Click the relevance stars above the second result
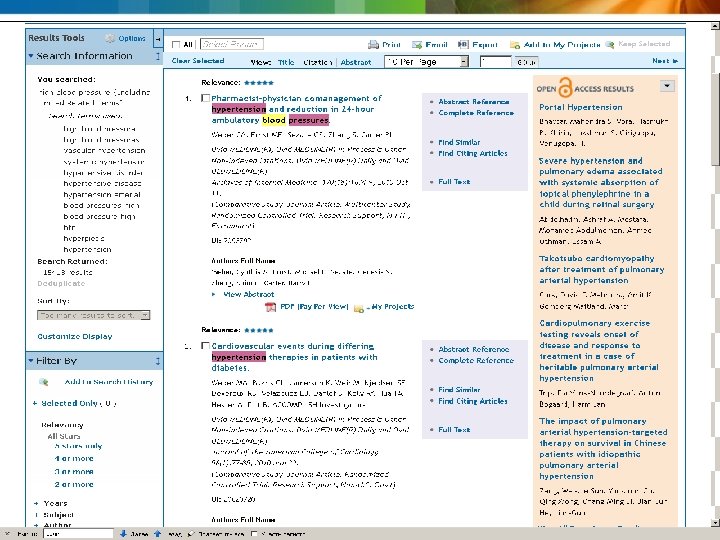Viewport: 720px width, 540px height. [x=259, y=330]
